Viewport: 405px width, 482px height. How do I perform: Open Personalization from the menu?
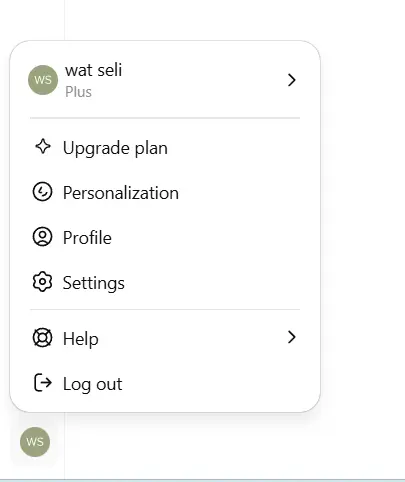coord(165,192)
